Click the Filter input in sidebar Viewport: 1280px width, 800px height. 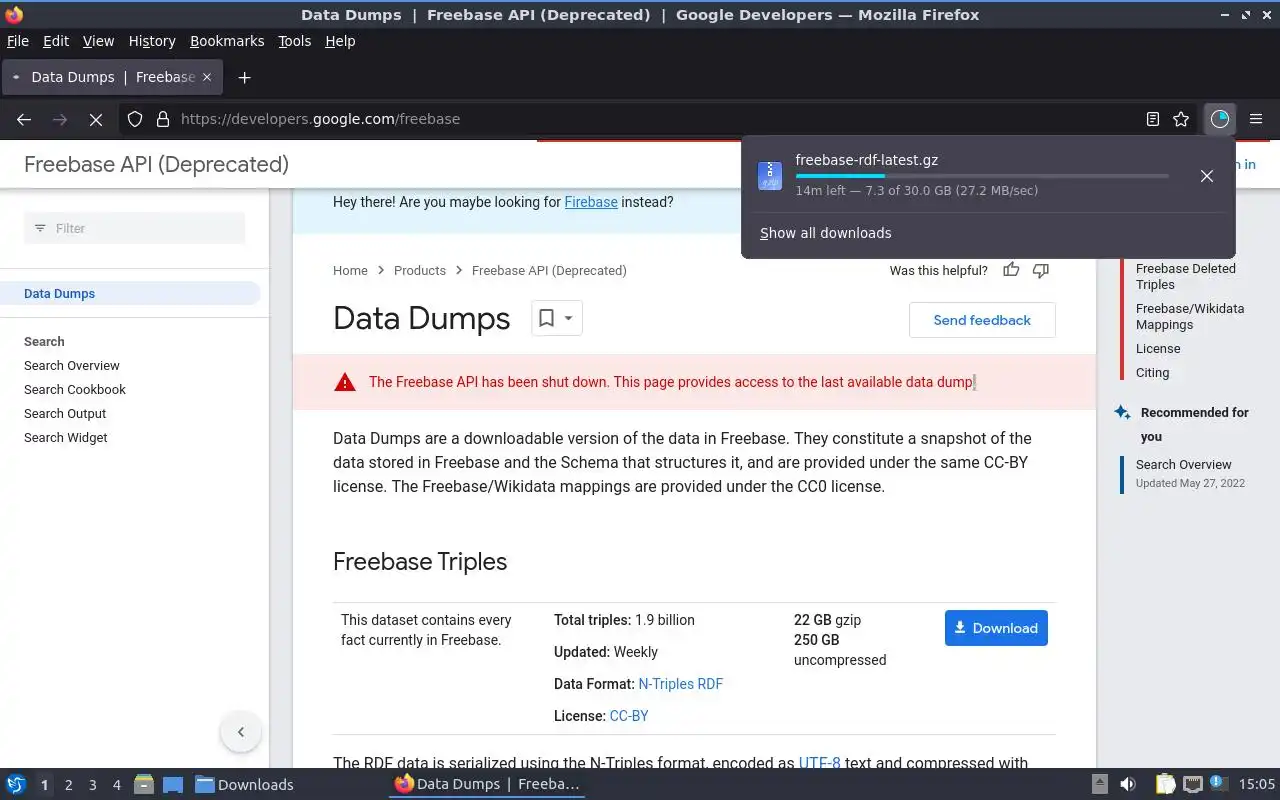(x=134, y=228)
